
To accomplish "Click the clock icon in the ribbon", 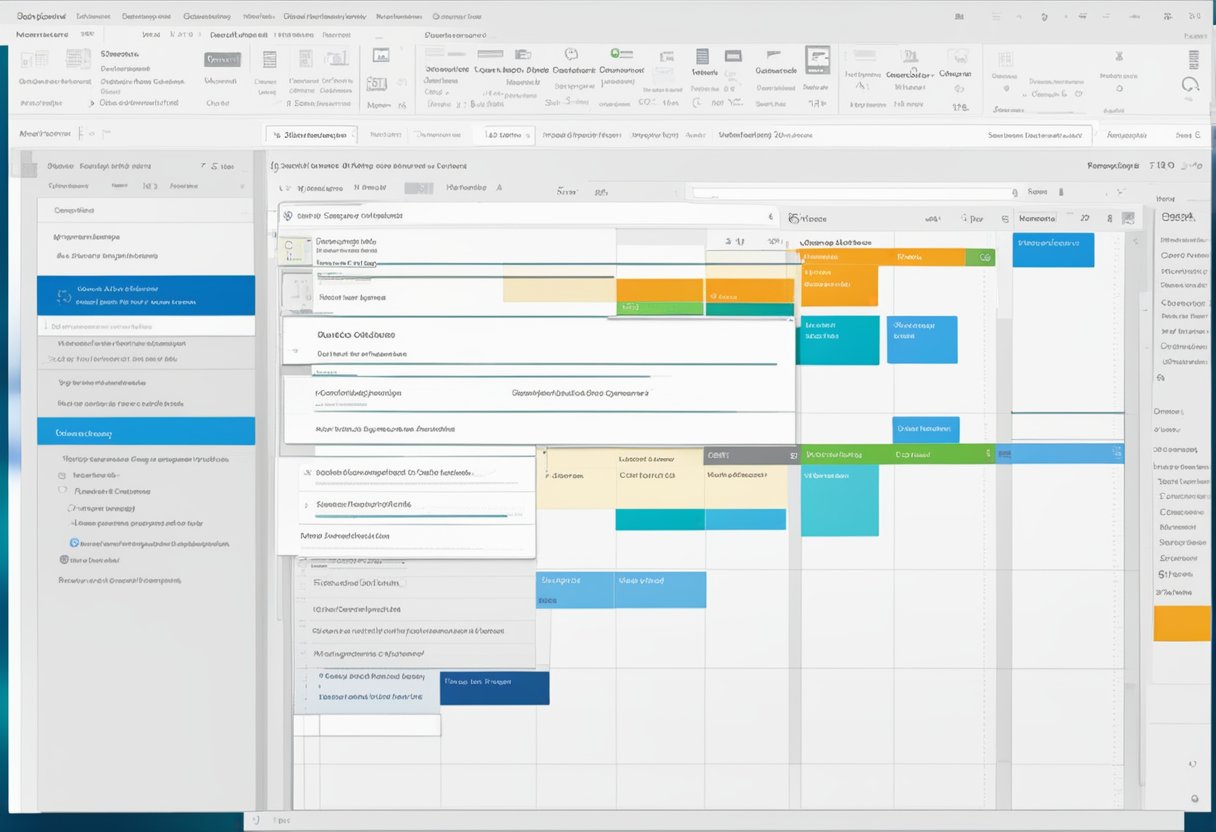I will (x=571, y=55).
